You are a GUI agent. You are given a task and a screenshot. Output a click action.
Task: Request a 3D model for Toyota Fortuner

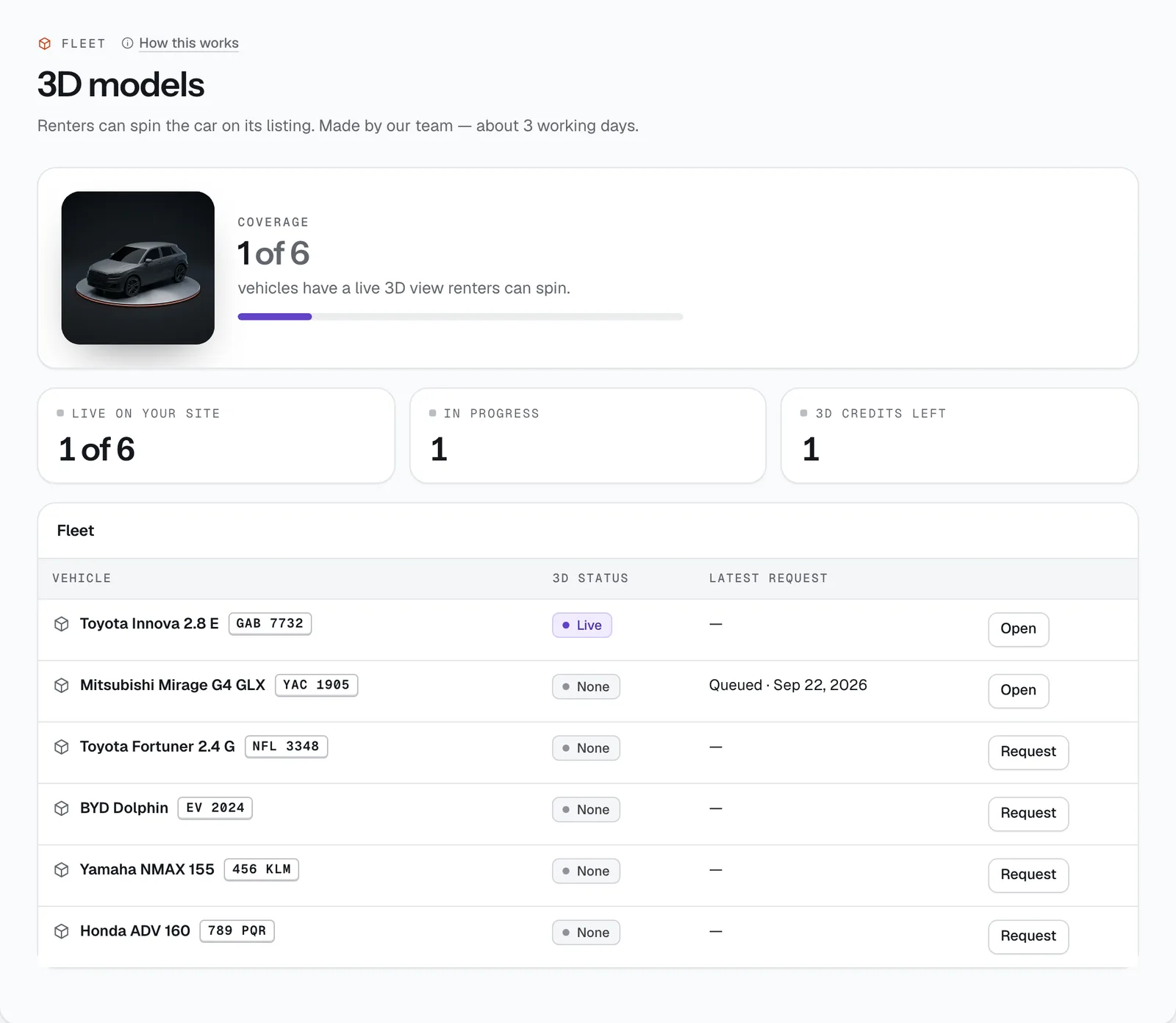click(1028, 752)
